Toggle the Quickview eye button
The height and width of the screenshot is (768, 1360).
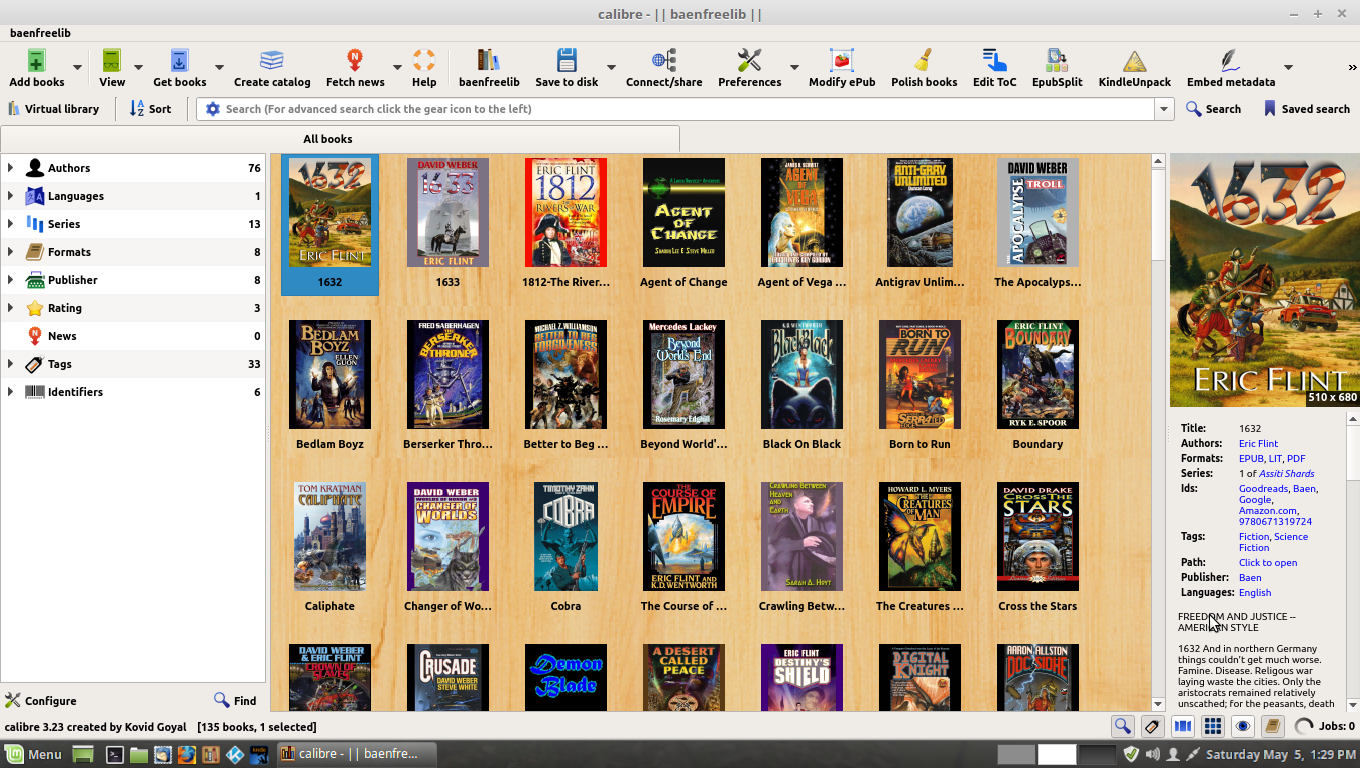pyautogui.click(x=1243, y=727)
